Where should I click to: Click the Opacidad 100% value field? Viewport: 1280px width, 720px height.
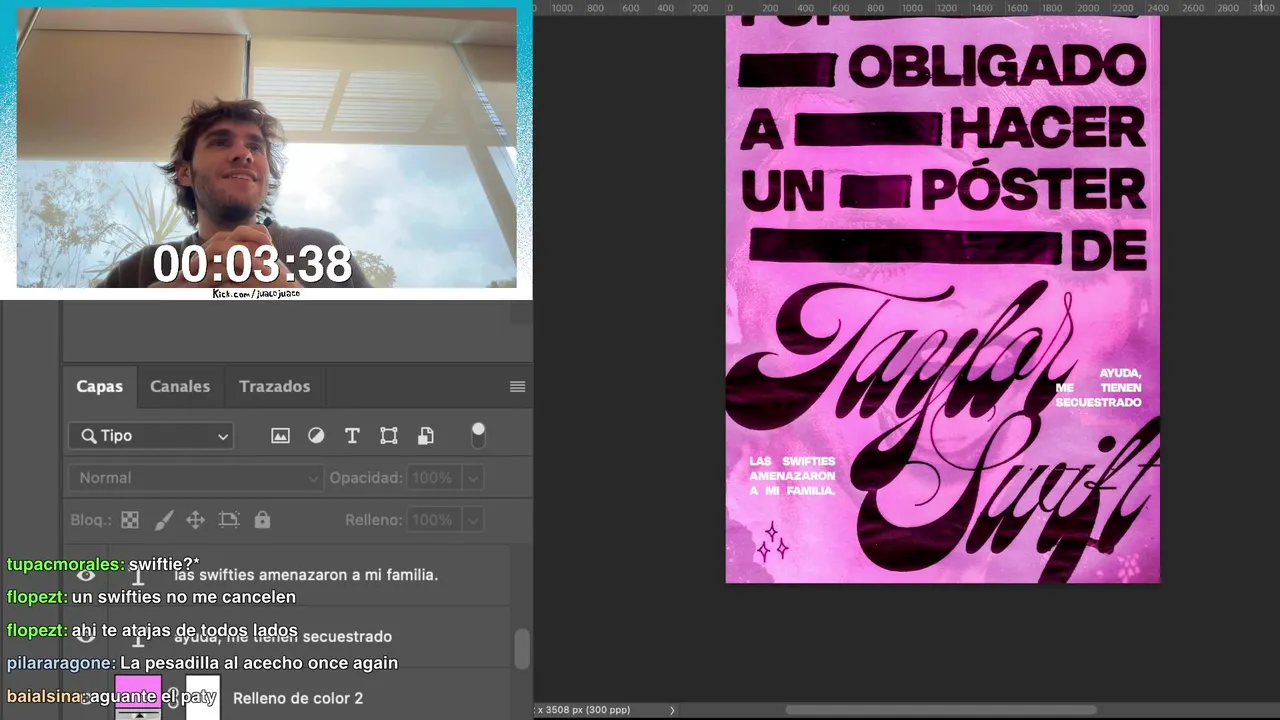point(435,478)
